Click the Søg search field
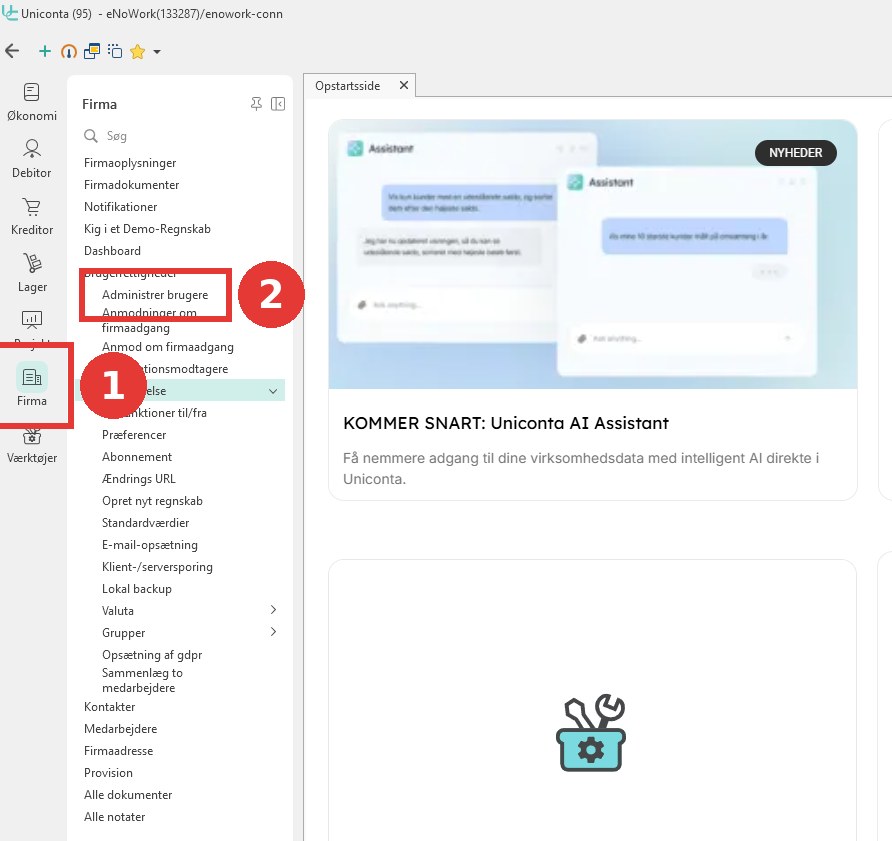This screenshot has height=841, width=892. 183,136
